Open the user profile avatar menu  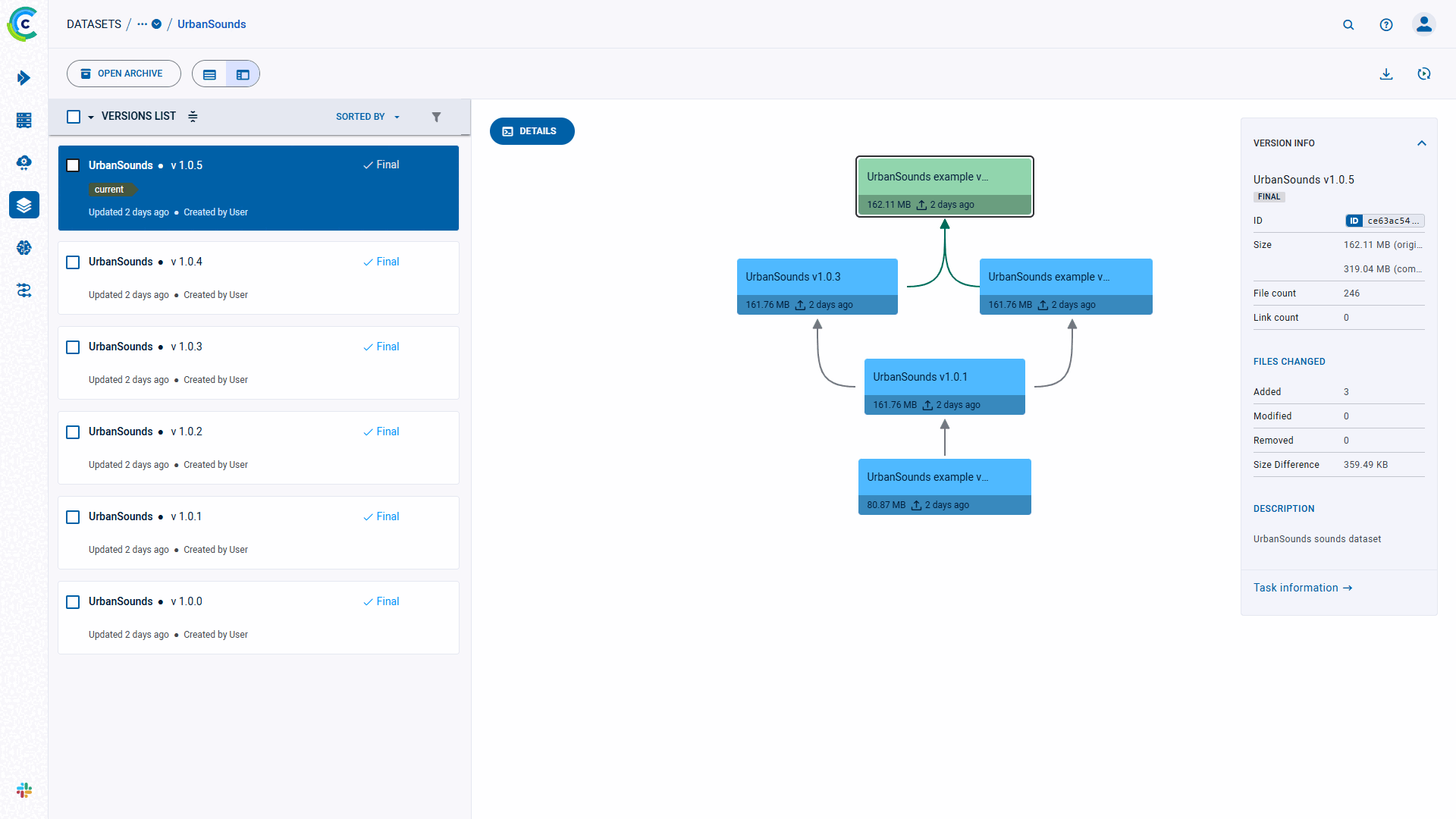coord(1424,24)
